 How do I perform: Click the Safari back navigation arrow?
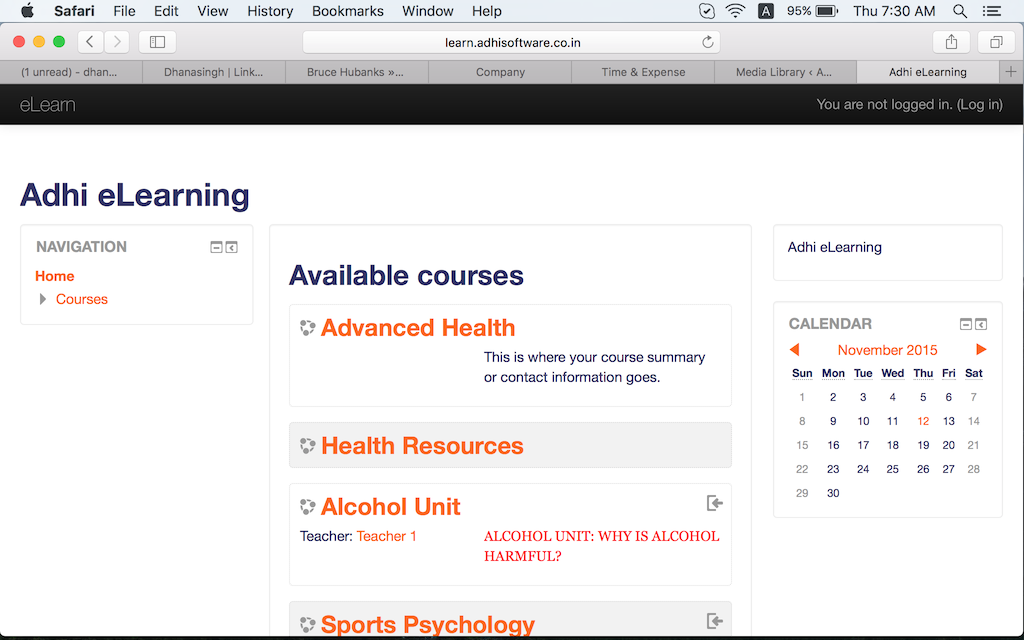(90, 42)
